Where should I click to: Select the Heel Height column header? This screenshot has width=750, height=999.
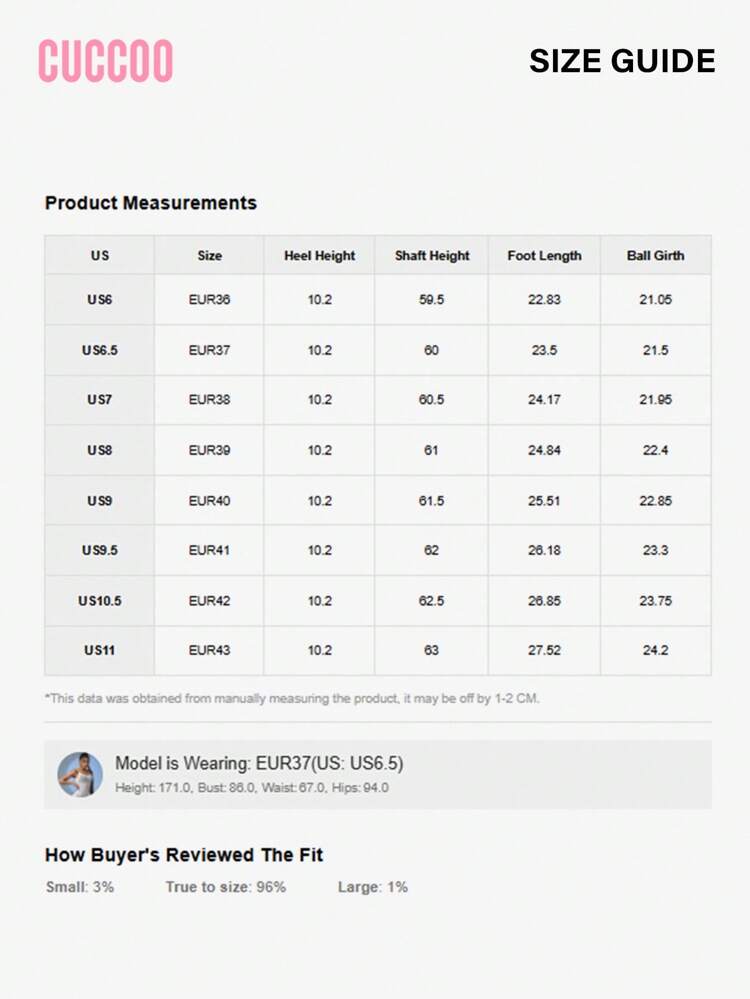pyautogui.click(x=319, y=255)
